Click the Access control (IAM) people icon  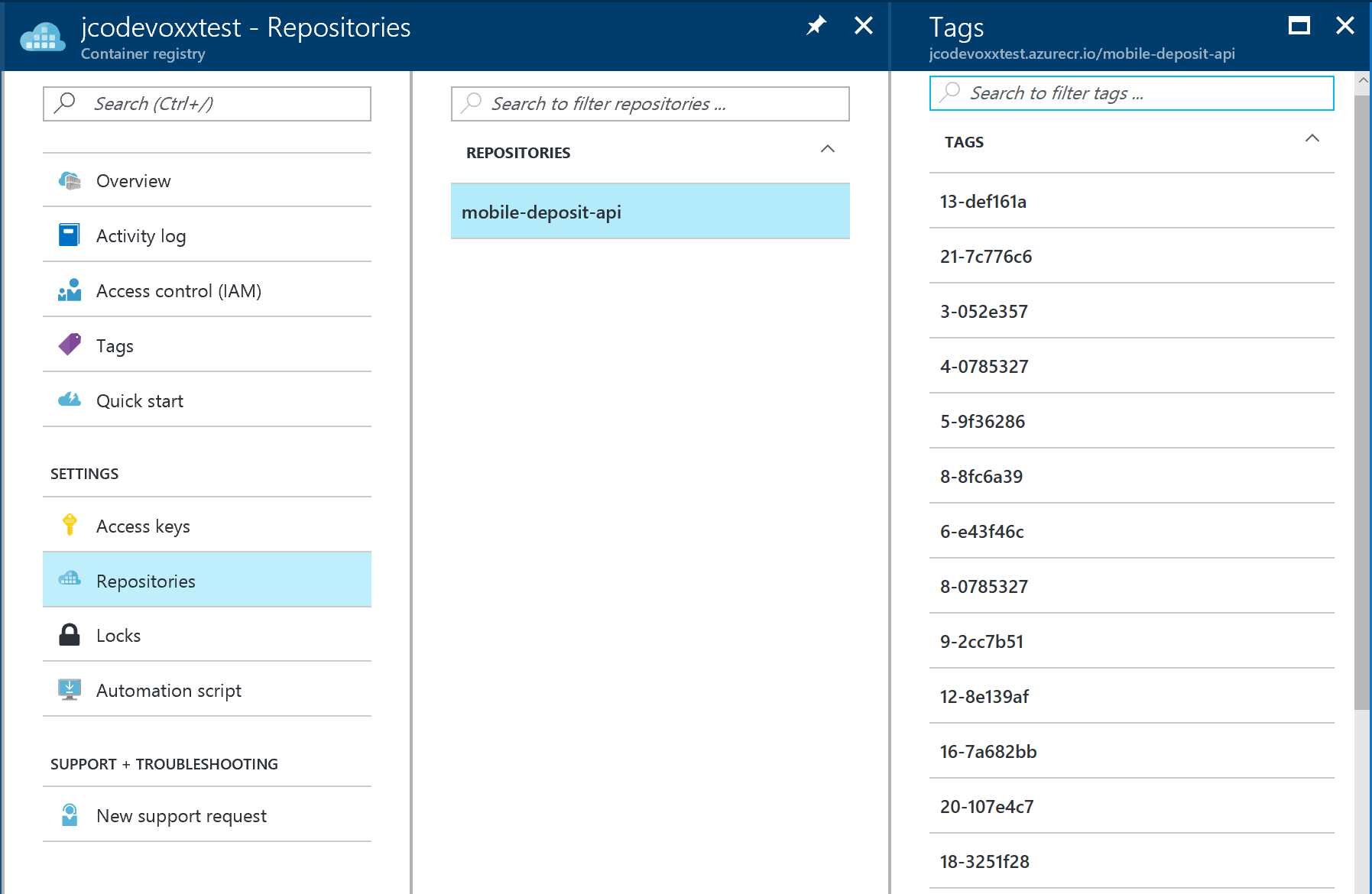click(70, 290)
